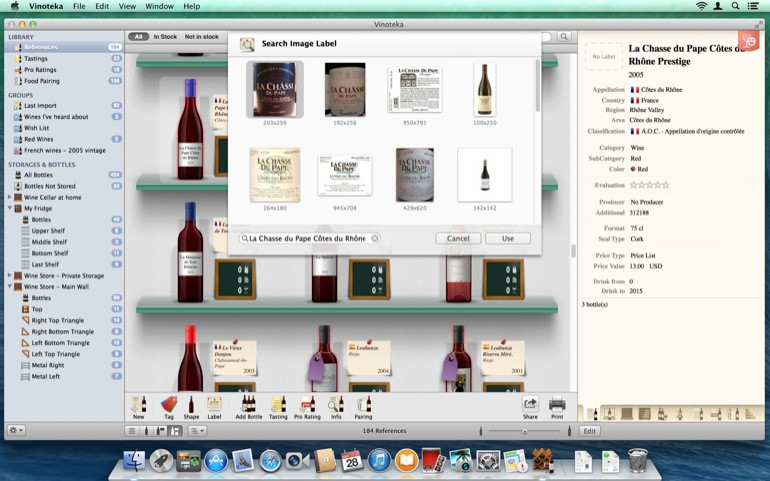This screenshot has width=770, height=481.
Task: Switch to list view mode
Action: 132,431
